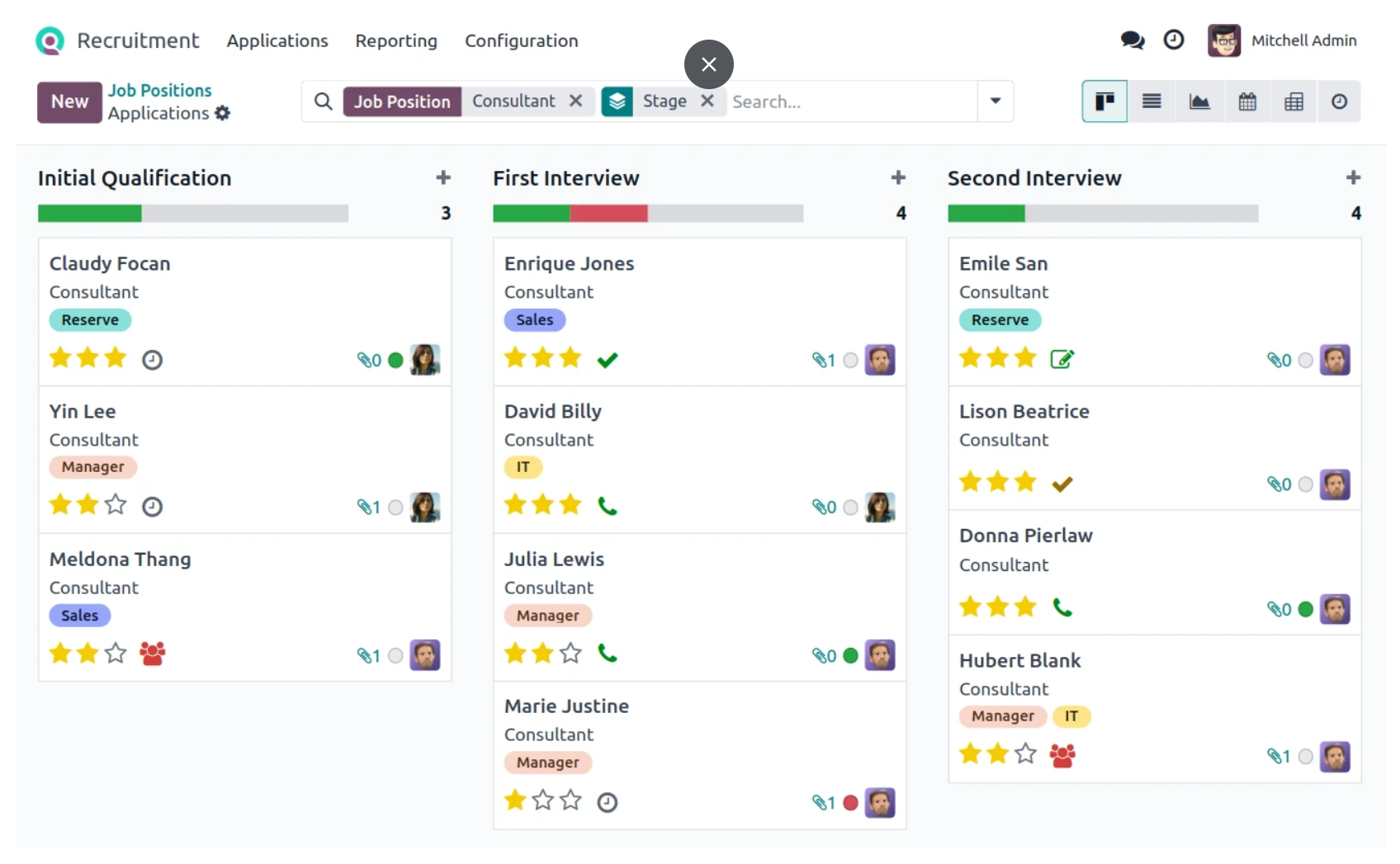Switch to the list view
The height and width of the screenshot is (864, 1400).
(1152, 102)
